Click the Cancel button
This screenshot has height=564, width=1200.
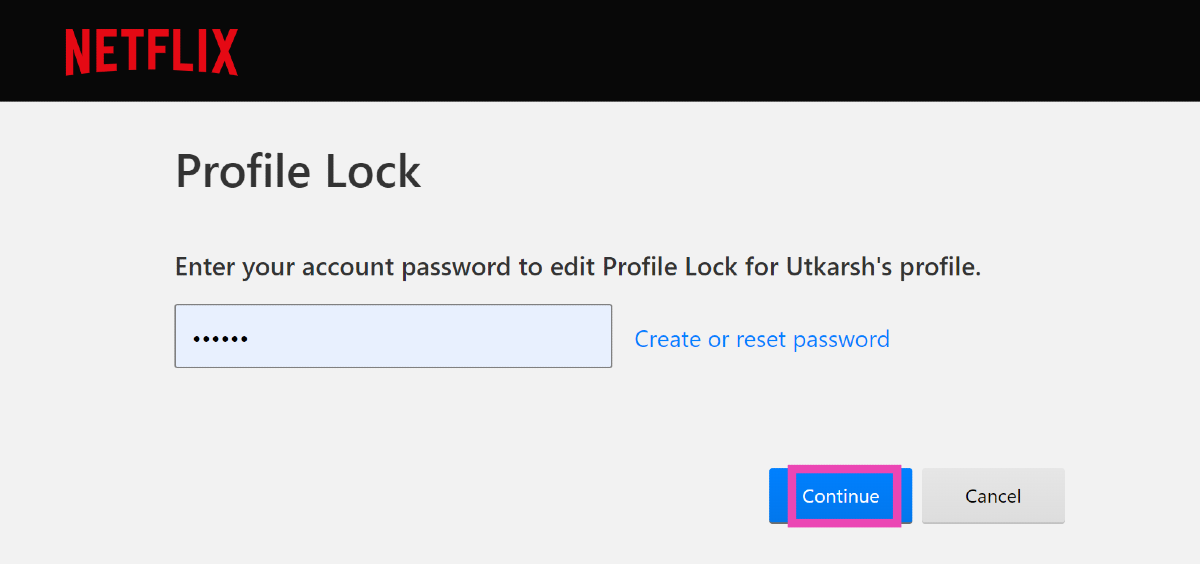click(x=993, y=496)
